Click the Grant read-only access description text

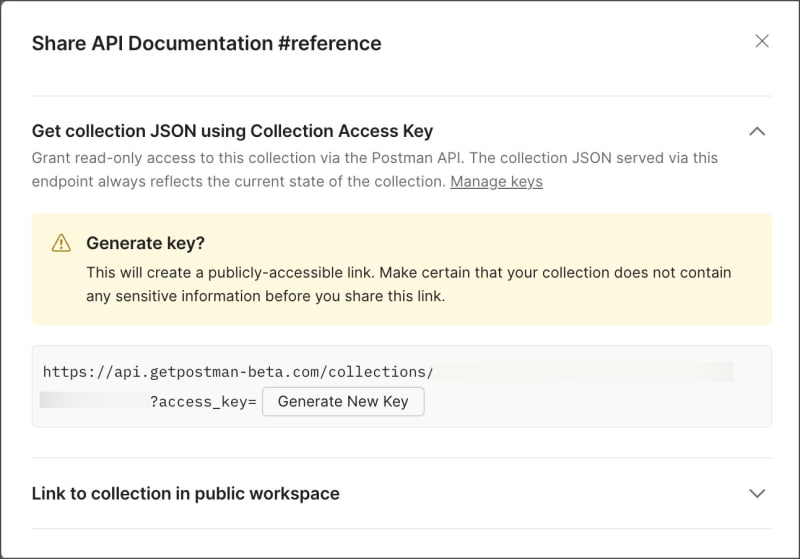(374, 169)
